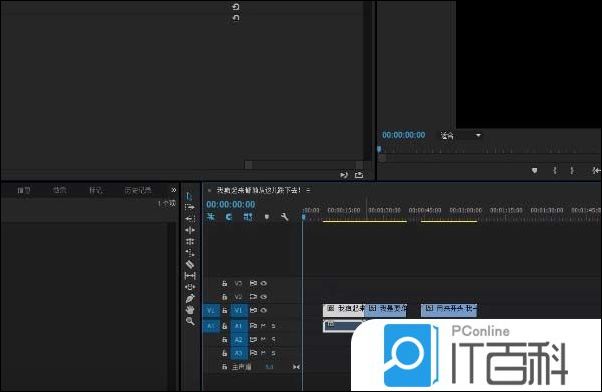Screen dimensions: 602x392
Task: Toggle V1 source patch button
Action: pos(211,310)
